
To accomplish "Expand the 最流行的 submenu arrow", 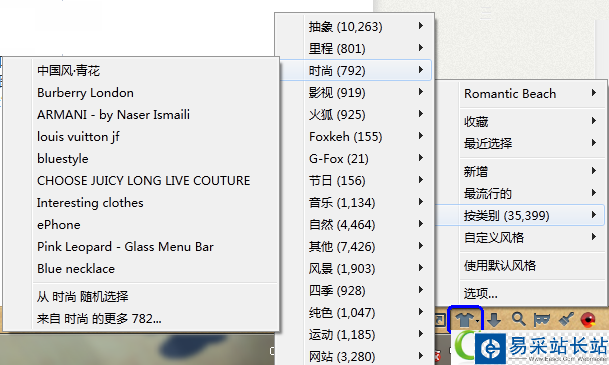I will tap(594, 193).
